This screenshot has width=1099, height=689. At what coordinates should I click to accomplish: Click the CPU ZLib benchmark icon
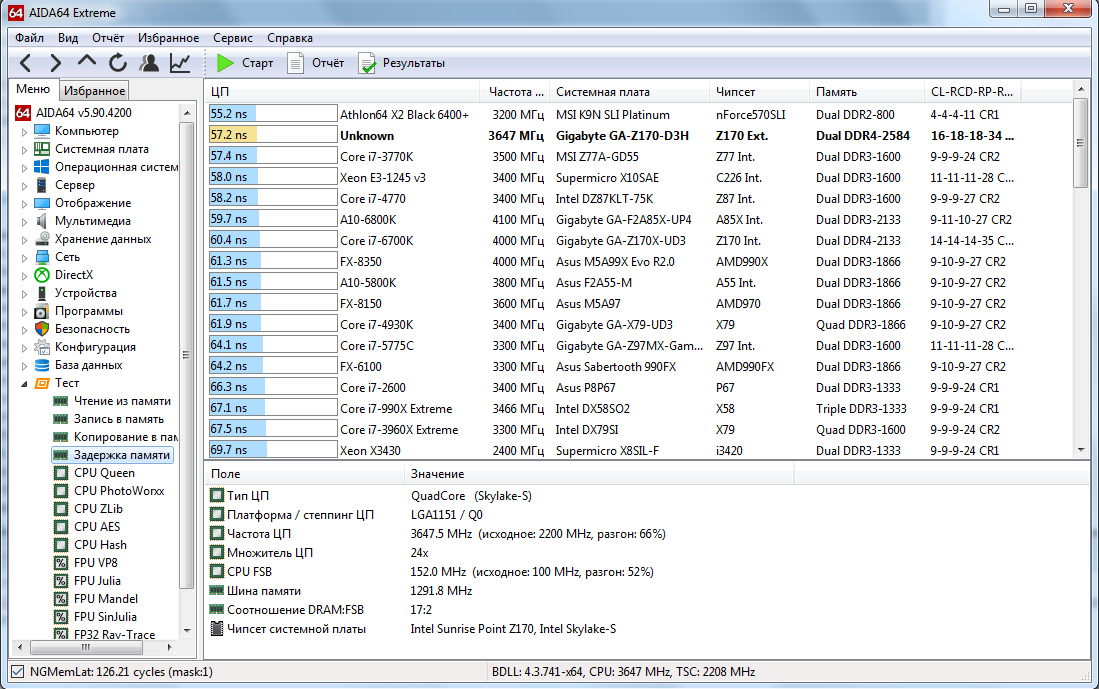[61, 509]
